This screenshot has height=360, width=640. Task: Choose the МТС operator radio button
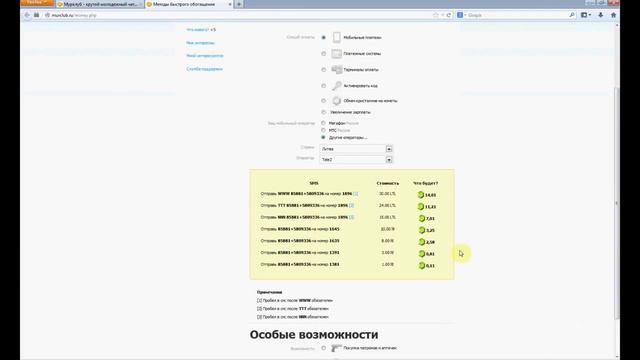(323, 130)
